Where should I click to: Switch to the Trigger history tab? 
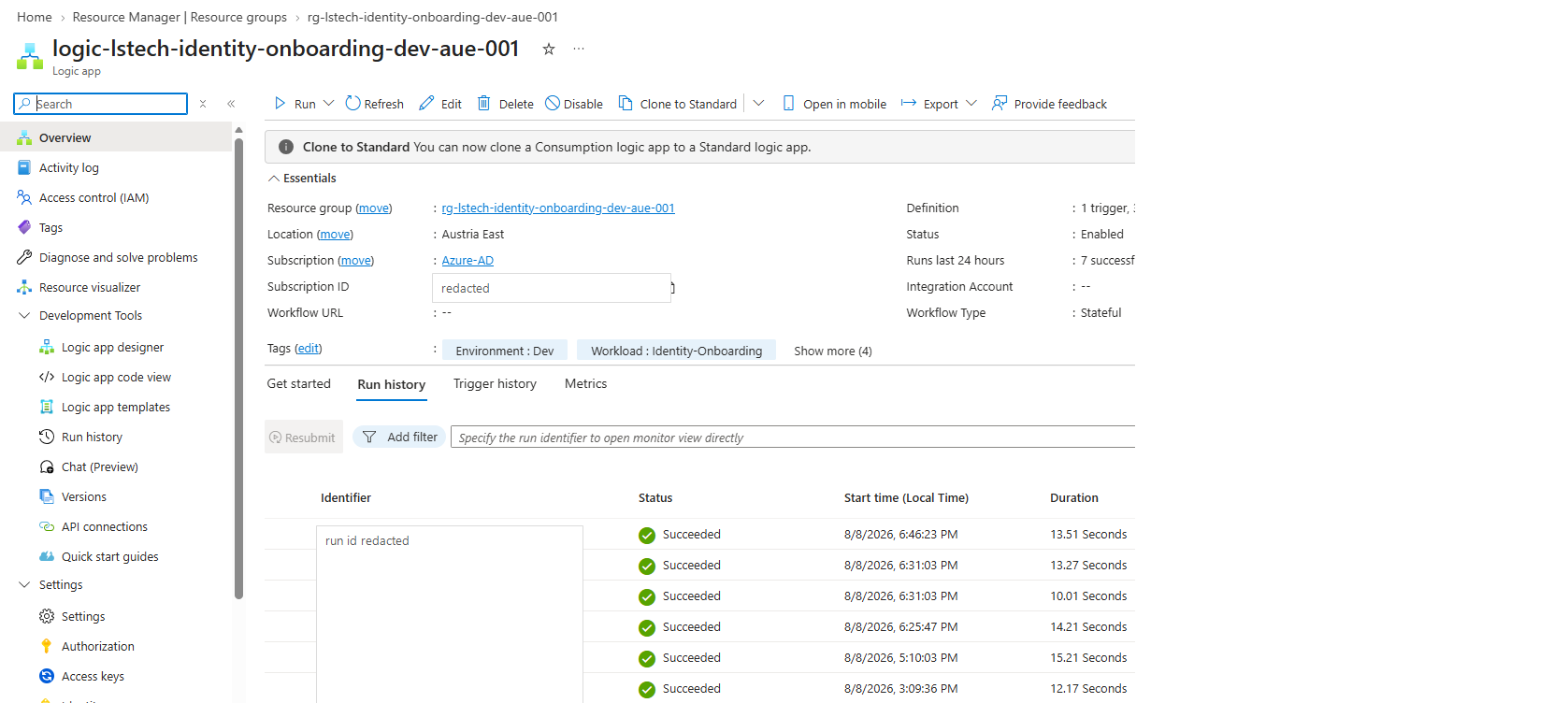coord(495,383)
